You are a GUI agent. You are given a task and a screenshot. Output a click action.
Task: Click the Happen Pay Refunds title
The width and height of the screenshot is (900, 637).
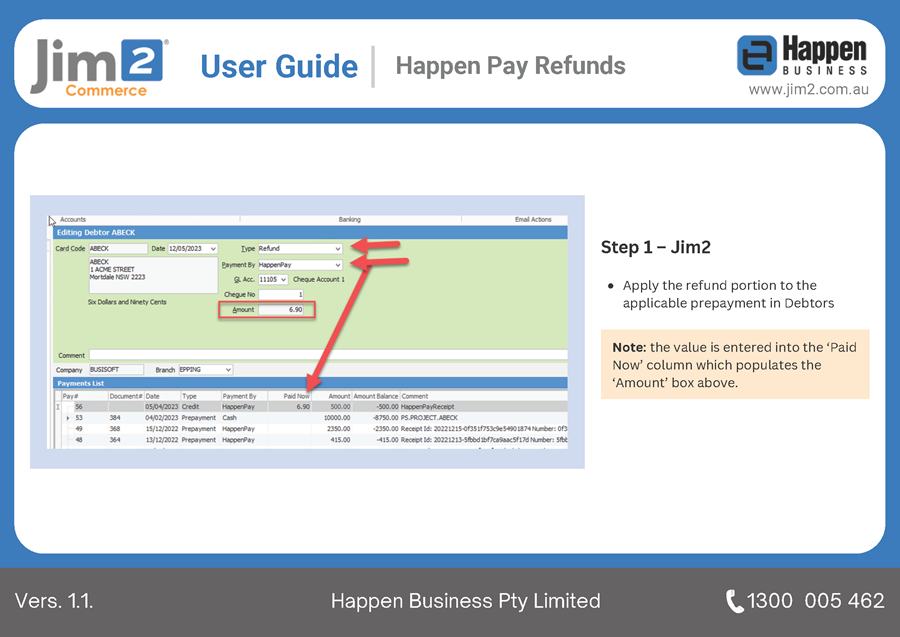[510, 66]
